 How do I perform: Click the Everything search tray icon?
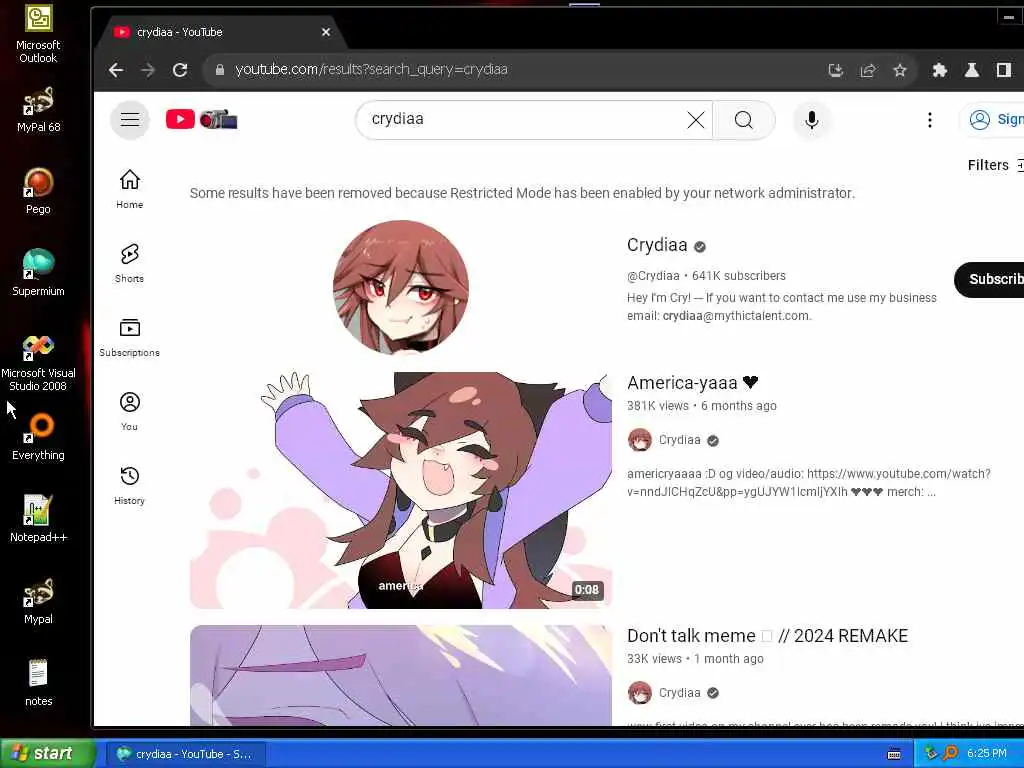pos(950,754)
